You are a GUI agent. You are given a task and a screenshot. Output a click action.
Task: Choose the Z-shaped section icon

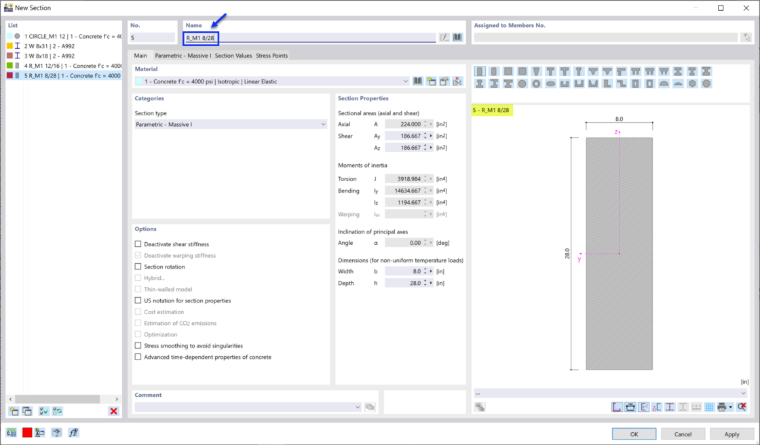(x=621, y=84)
